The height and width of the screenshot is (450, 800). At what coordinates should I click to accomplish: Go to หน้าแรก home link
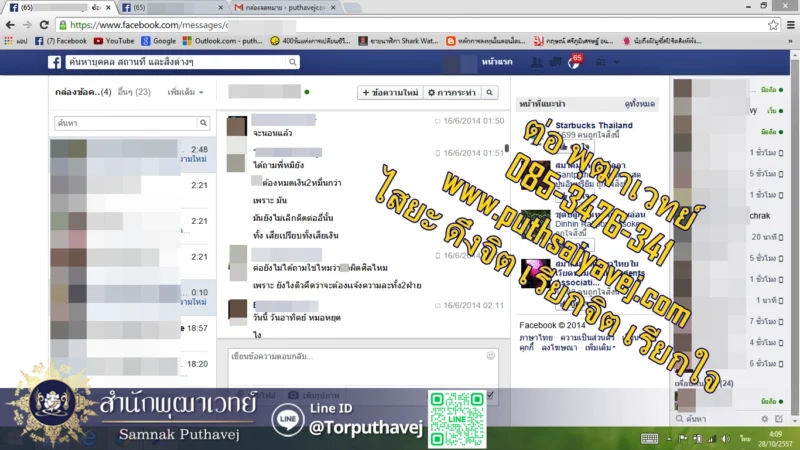[497, 62]
